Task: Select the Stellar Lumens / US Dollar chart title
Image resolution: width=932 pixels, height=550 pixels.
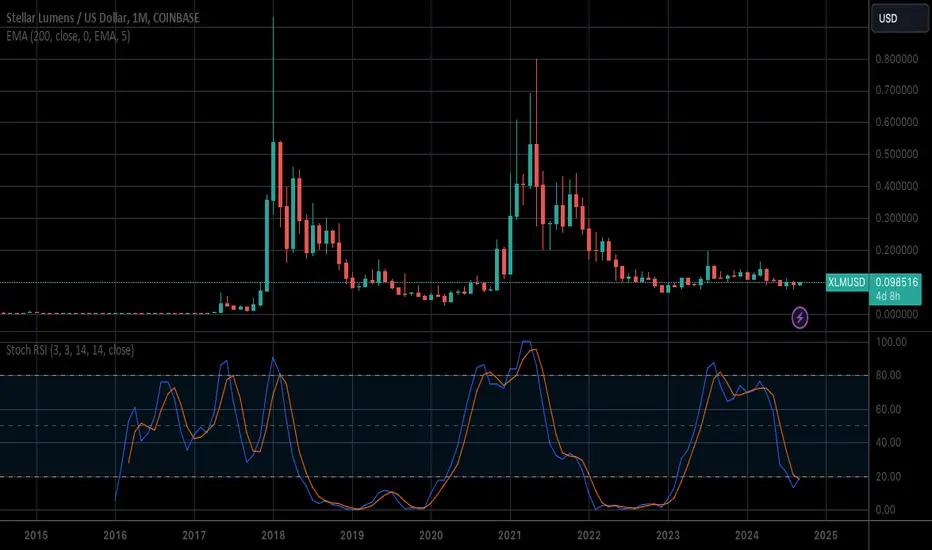Action: 103,18
